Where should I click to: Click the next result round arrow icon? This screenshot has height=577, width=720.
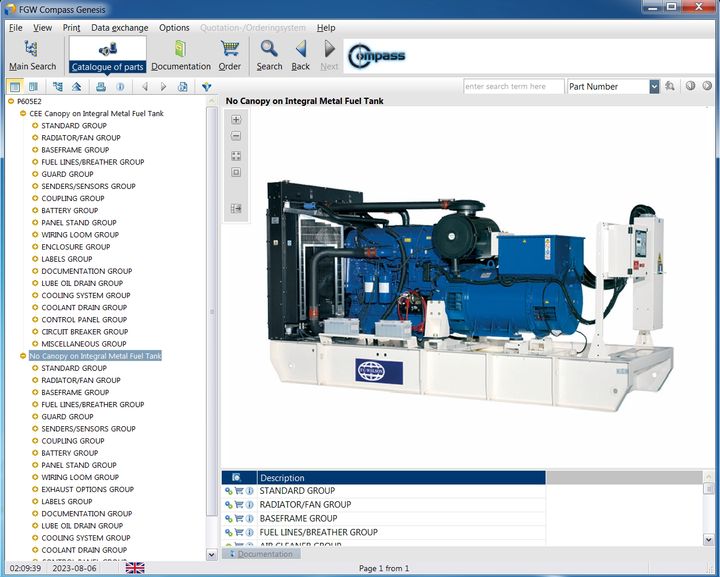click(x=707, y=86)
